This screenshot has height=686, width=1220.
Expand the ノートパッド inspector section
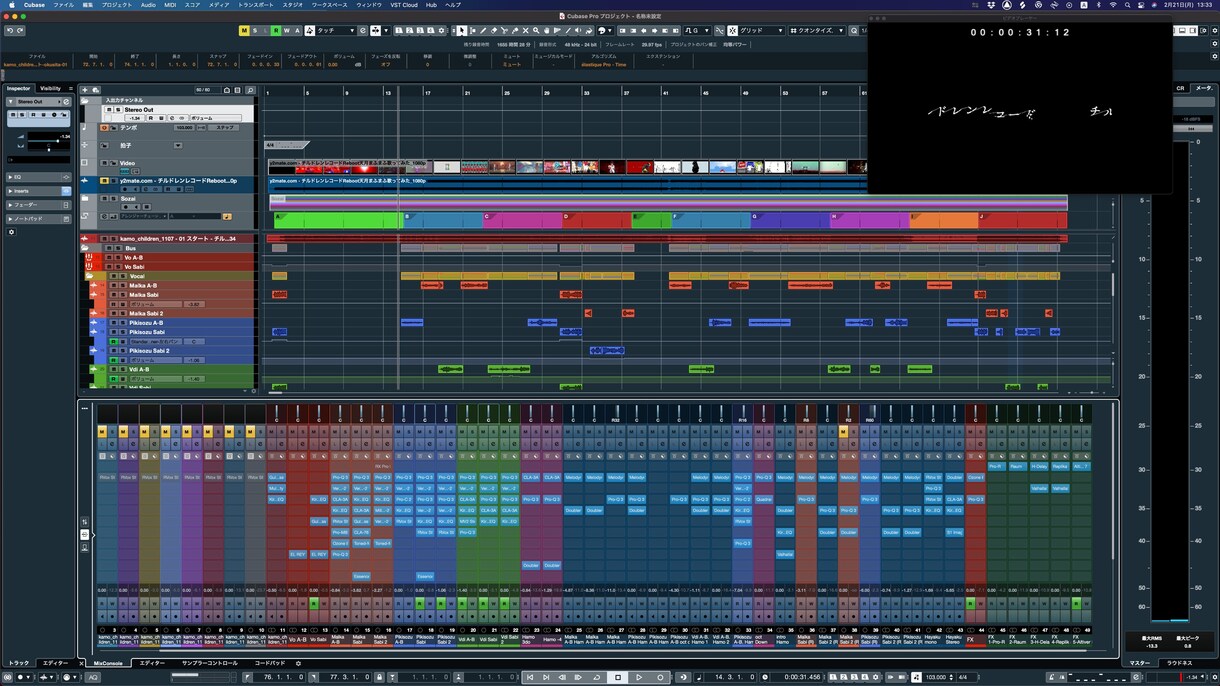[x=38, y=219]
